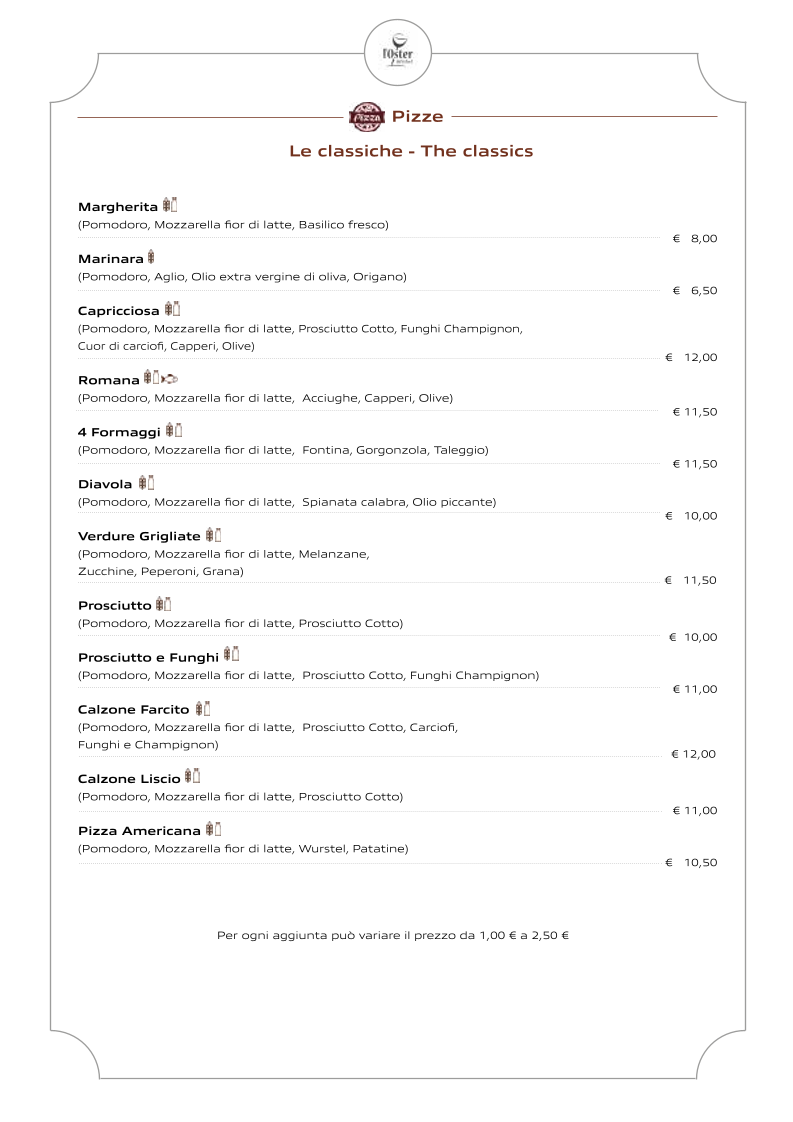Click the Calzone Farcito item title
The image size is (793, 1122).
[x=134, y=710]
